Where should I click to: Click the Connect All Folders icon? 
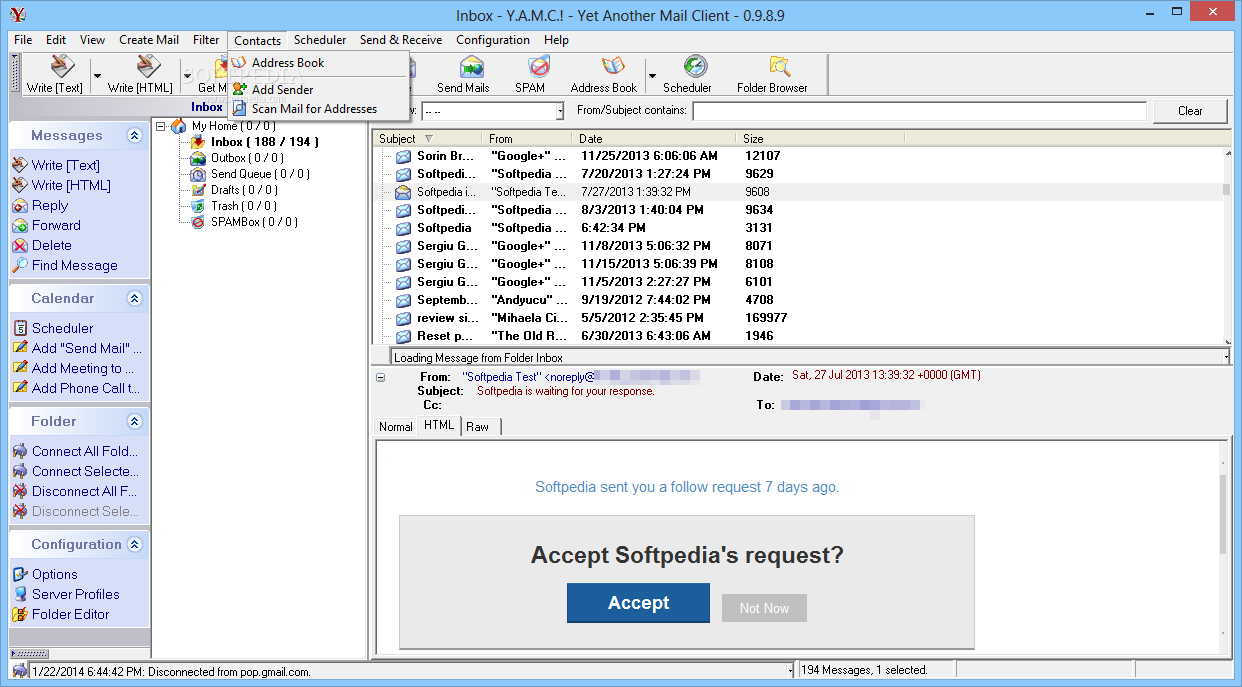20,451
